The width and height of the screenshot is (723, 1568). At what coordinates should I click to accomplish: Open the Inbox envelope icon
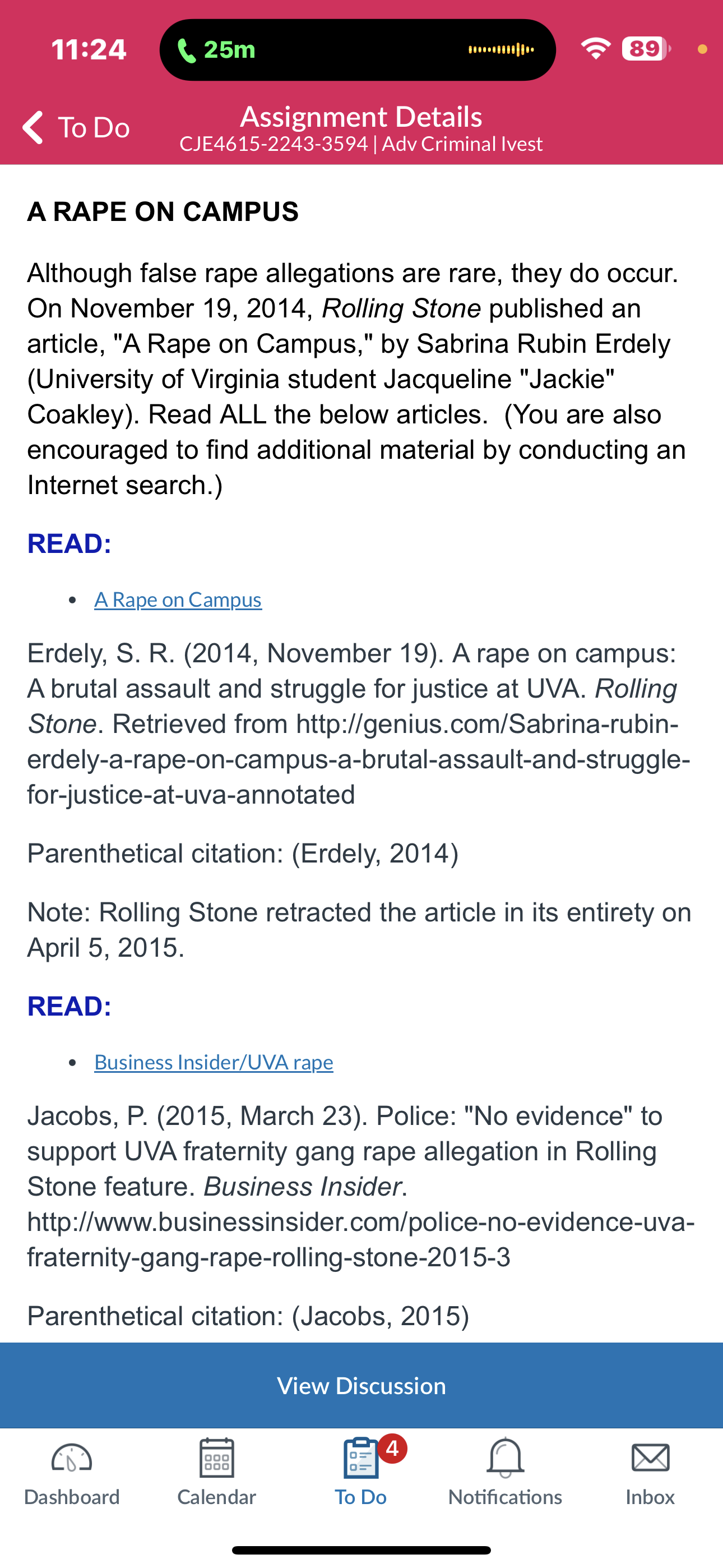point(650,1458)
